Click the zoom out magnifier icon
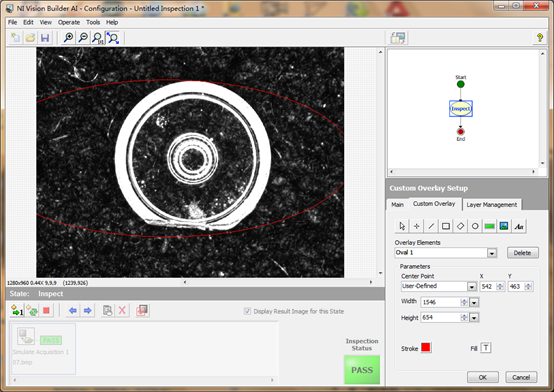Viewport: 554px width, 392px height. [x=83, y=37]
